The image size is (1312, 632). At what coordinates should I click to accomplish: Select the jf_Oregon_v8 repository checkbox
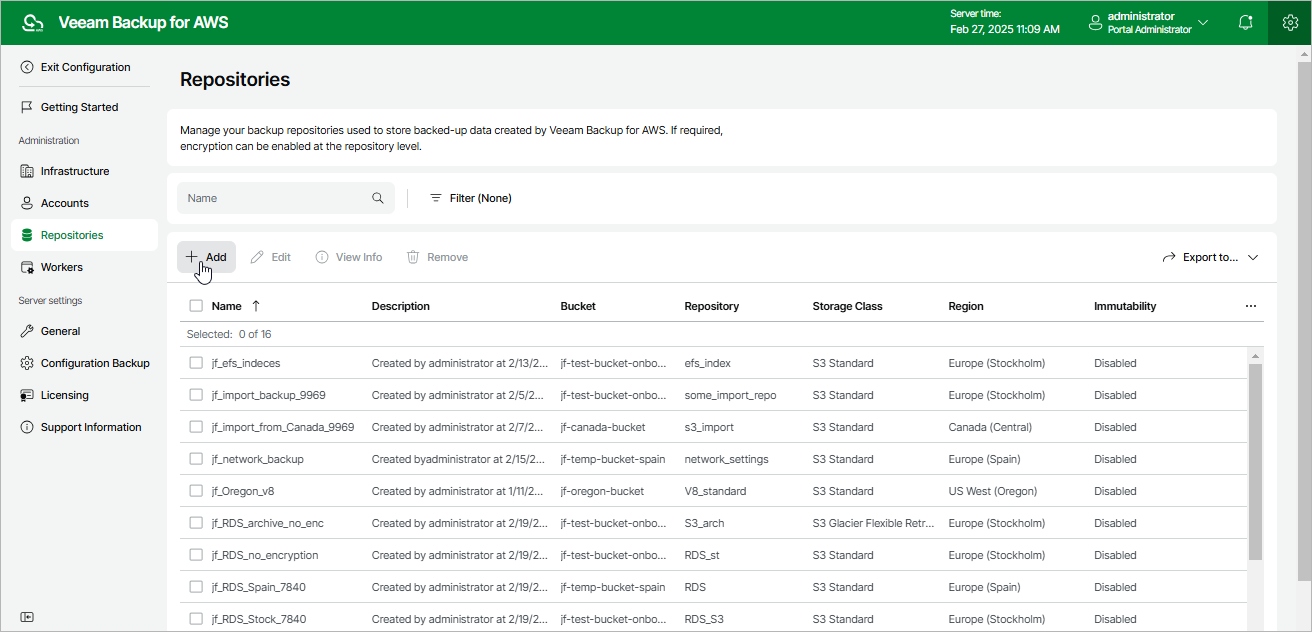pyautogui.click(x=196, y=491)
